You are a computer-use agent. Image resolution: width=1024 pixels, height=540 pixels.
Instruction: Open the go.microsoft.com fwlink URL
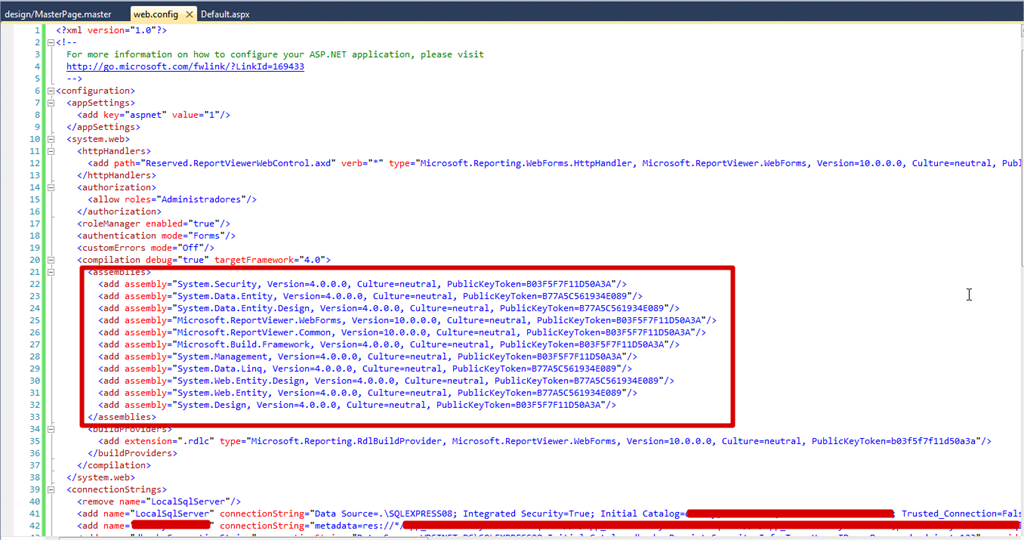(x=185, y=66)
